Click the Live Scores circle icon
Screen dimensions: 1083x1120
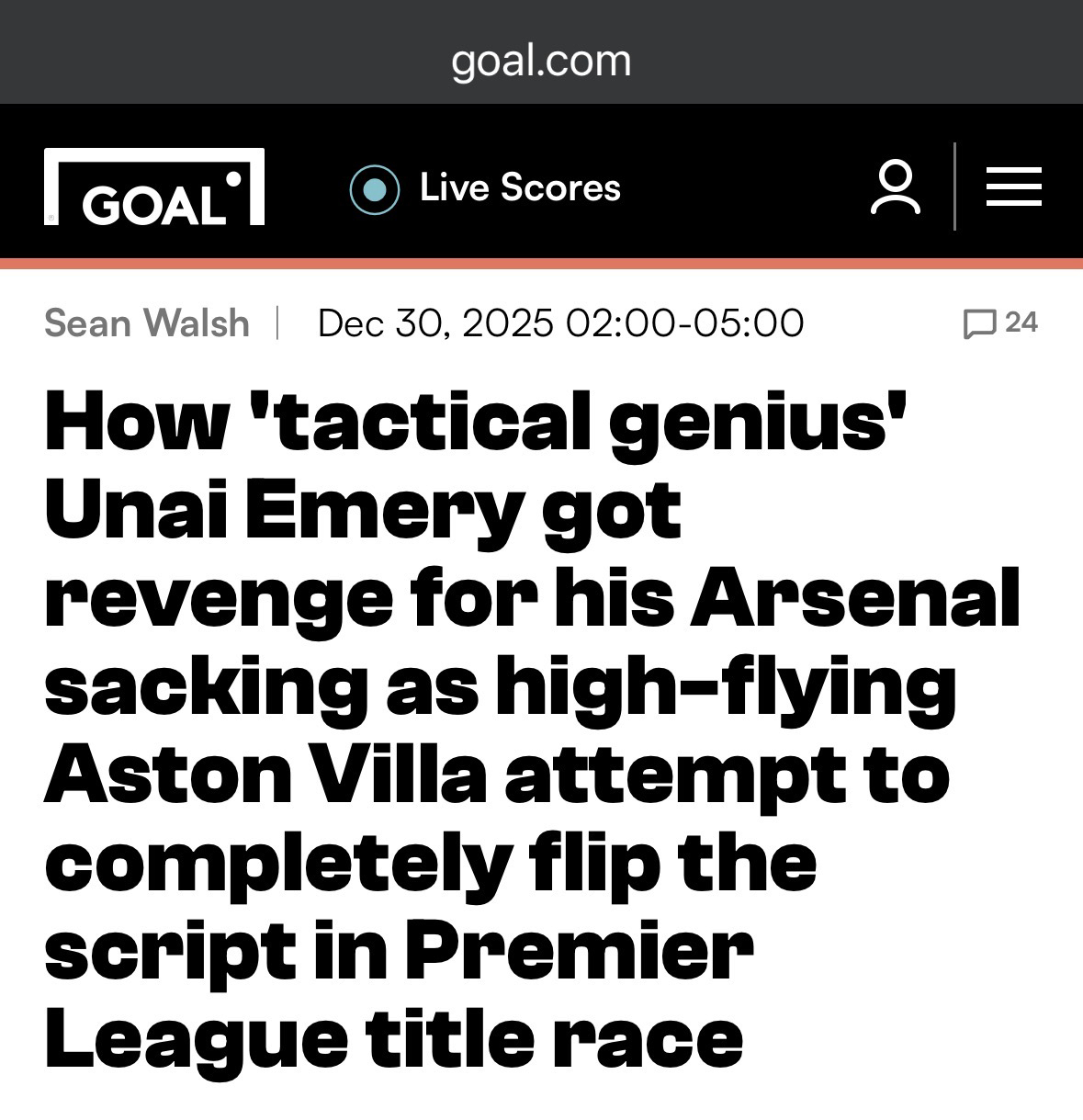point(374,189)
